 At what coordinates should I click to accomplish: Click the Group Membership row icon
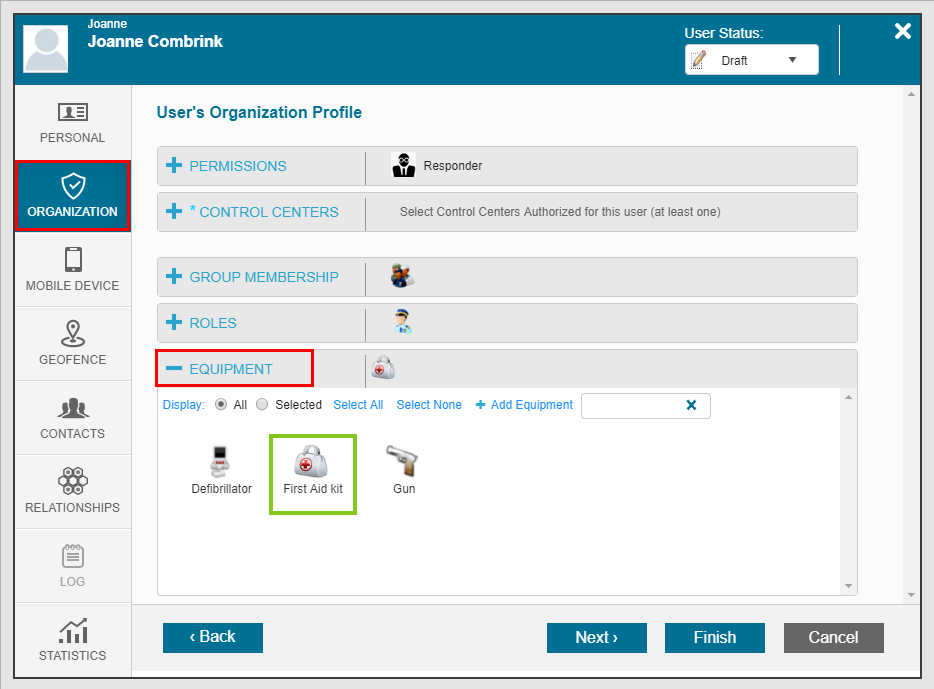pos(402,277)
